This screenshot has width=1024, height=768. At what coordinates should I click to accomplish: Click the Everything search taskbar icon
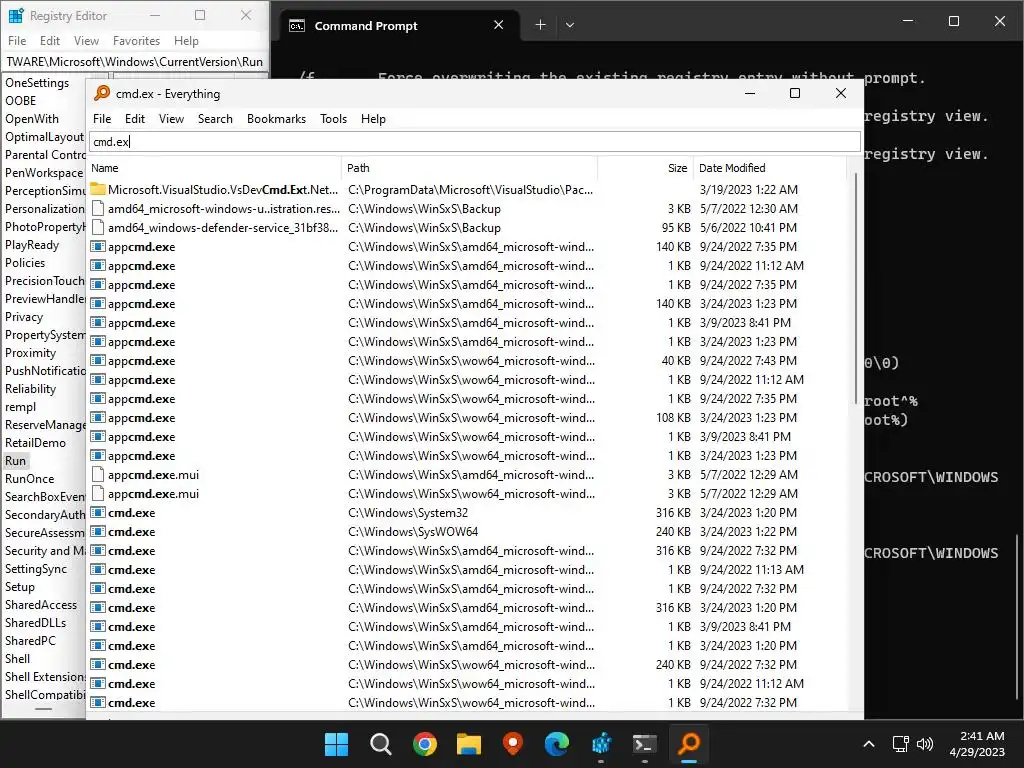(689, 743)
